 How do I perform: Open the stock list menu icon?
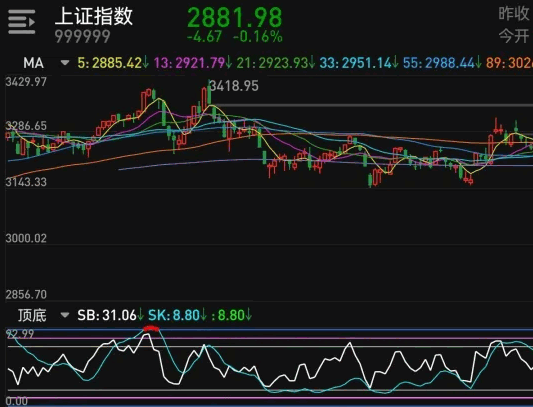[21, 22]
